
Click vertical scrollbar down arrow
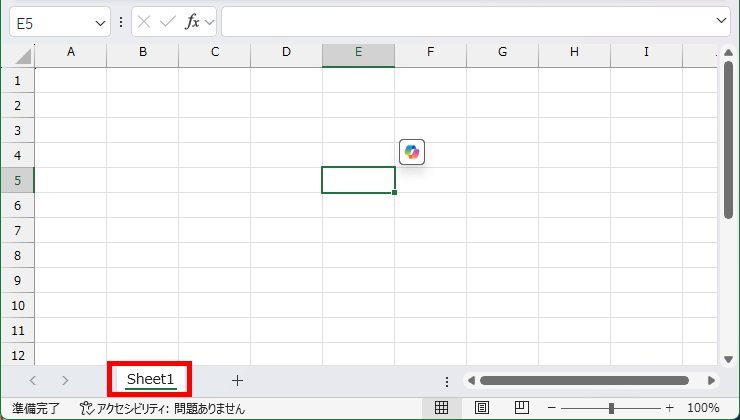728,359
